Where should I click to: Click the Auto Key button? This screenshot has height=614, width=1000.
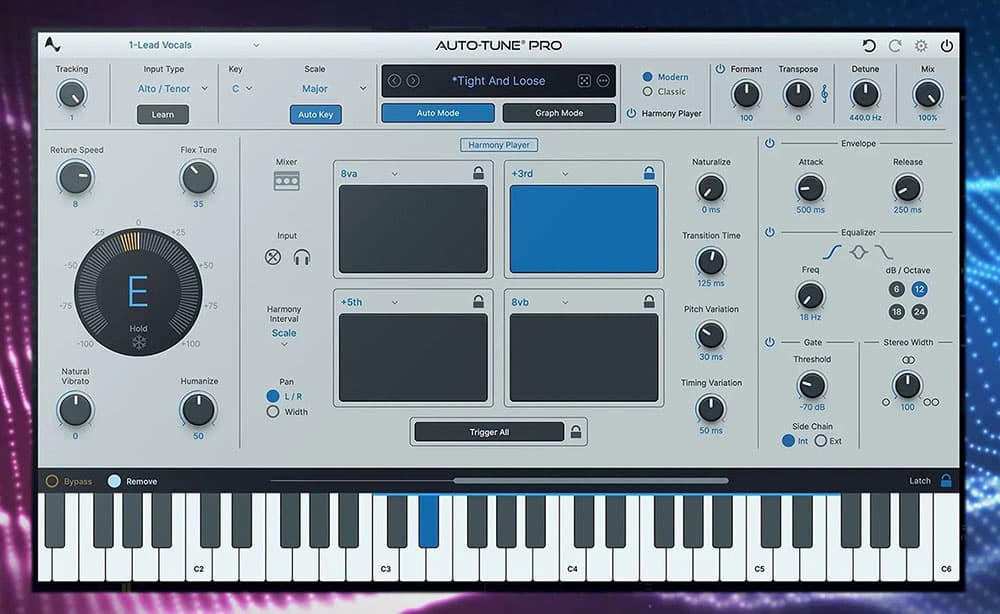pos(316,114)
